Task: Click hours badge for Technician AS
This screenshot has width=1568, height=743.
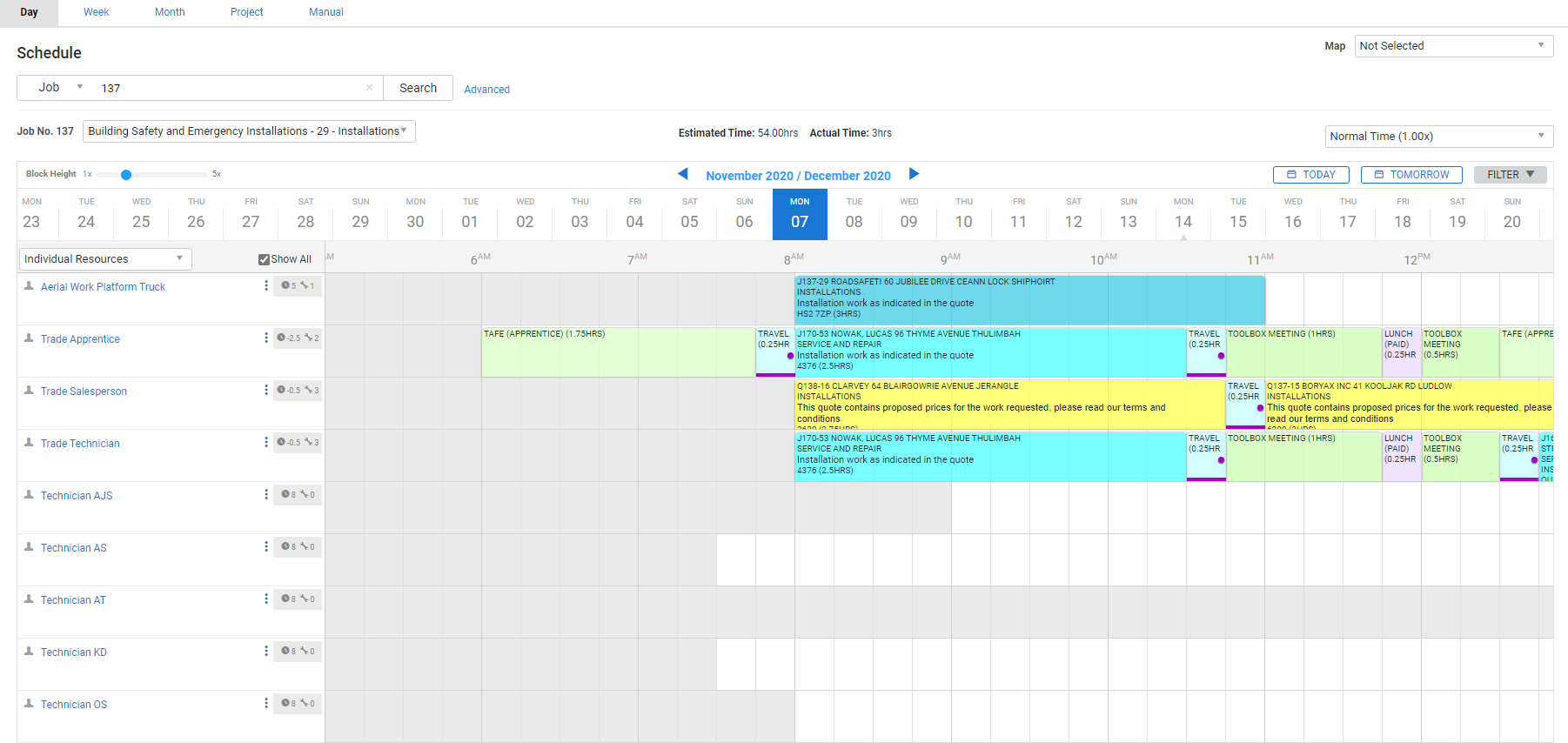Action: (298, 546)
